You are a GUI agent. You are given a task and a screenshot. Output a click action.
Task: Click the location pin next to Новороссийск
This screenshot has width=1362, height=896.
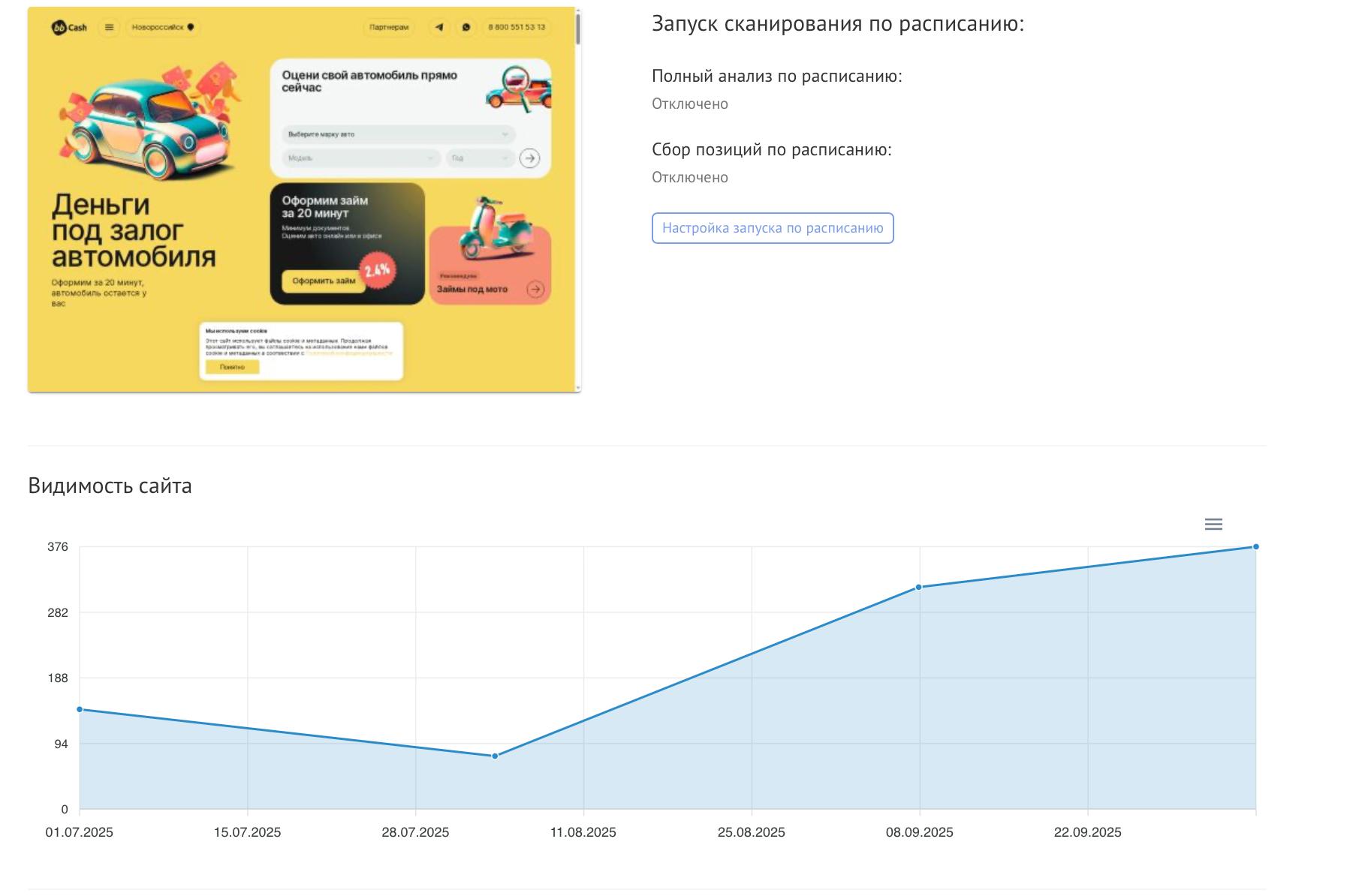click(190, 27)
